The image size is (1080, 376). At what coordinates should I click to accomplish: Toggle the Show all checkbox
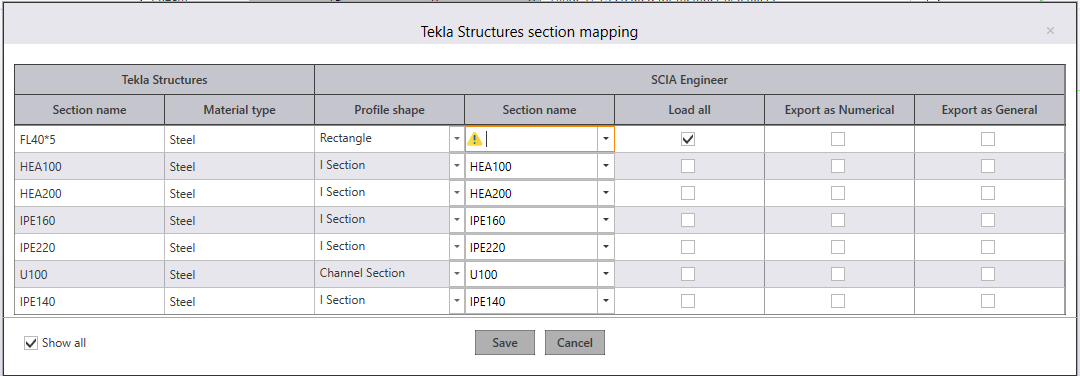31,343
